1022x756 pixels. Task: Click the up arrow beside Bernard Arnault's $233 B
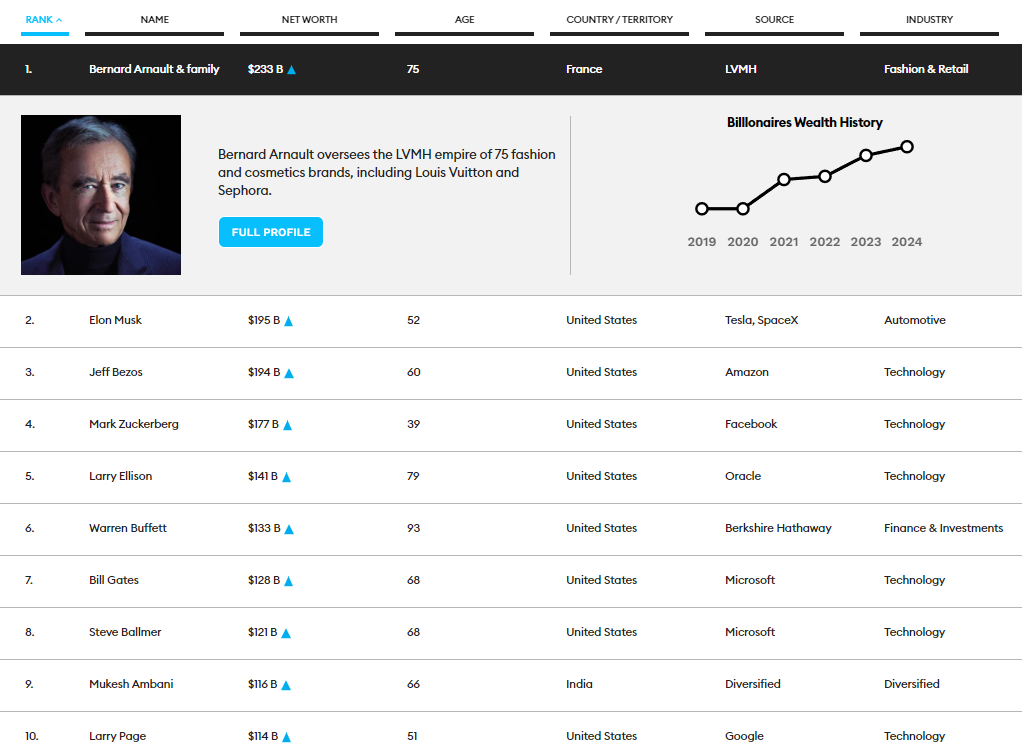291,70
